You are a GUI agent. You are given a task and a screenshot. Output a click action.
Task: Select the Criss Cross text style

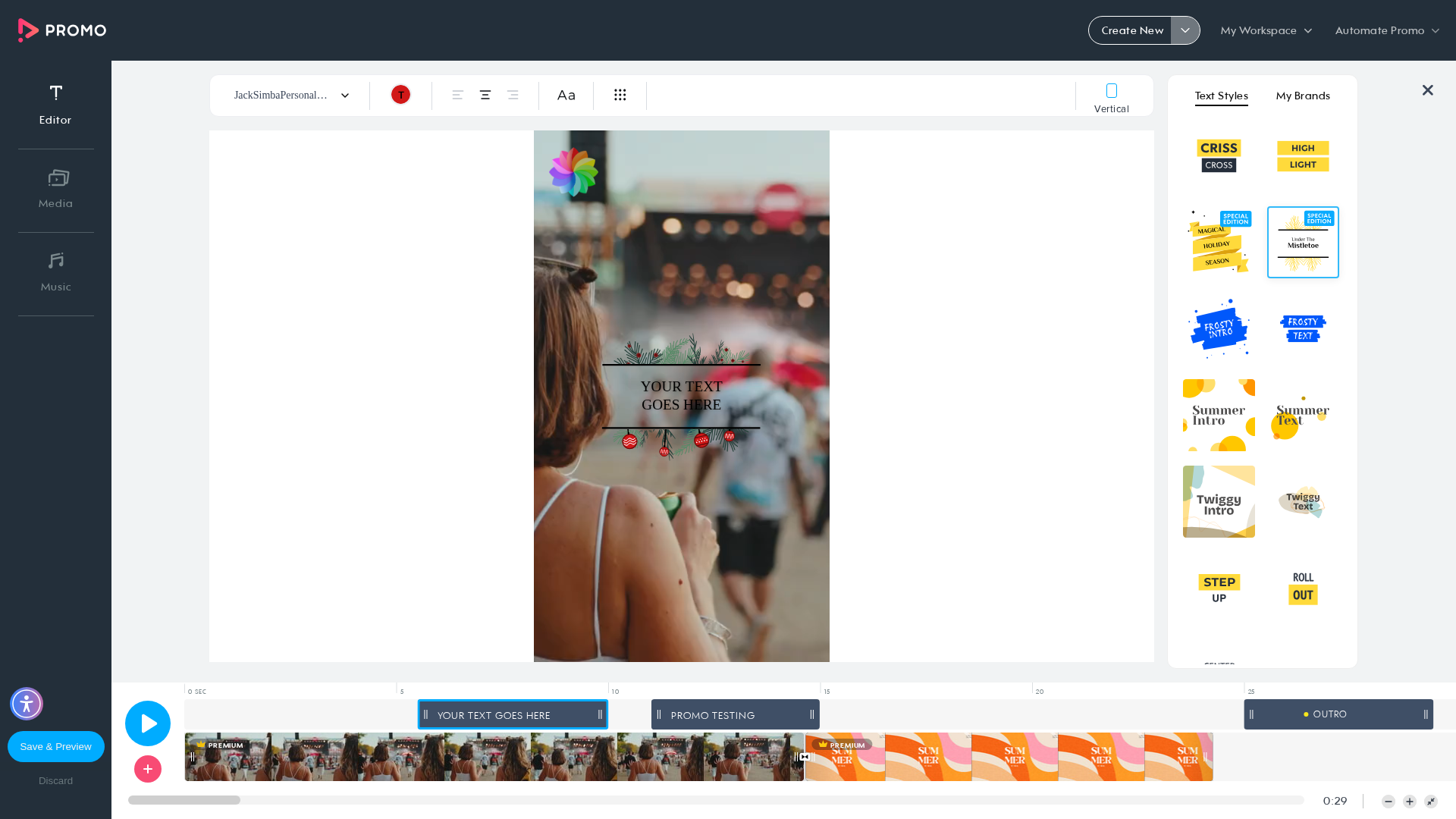point(1219,156)
